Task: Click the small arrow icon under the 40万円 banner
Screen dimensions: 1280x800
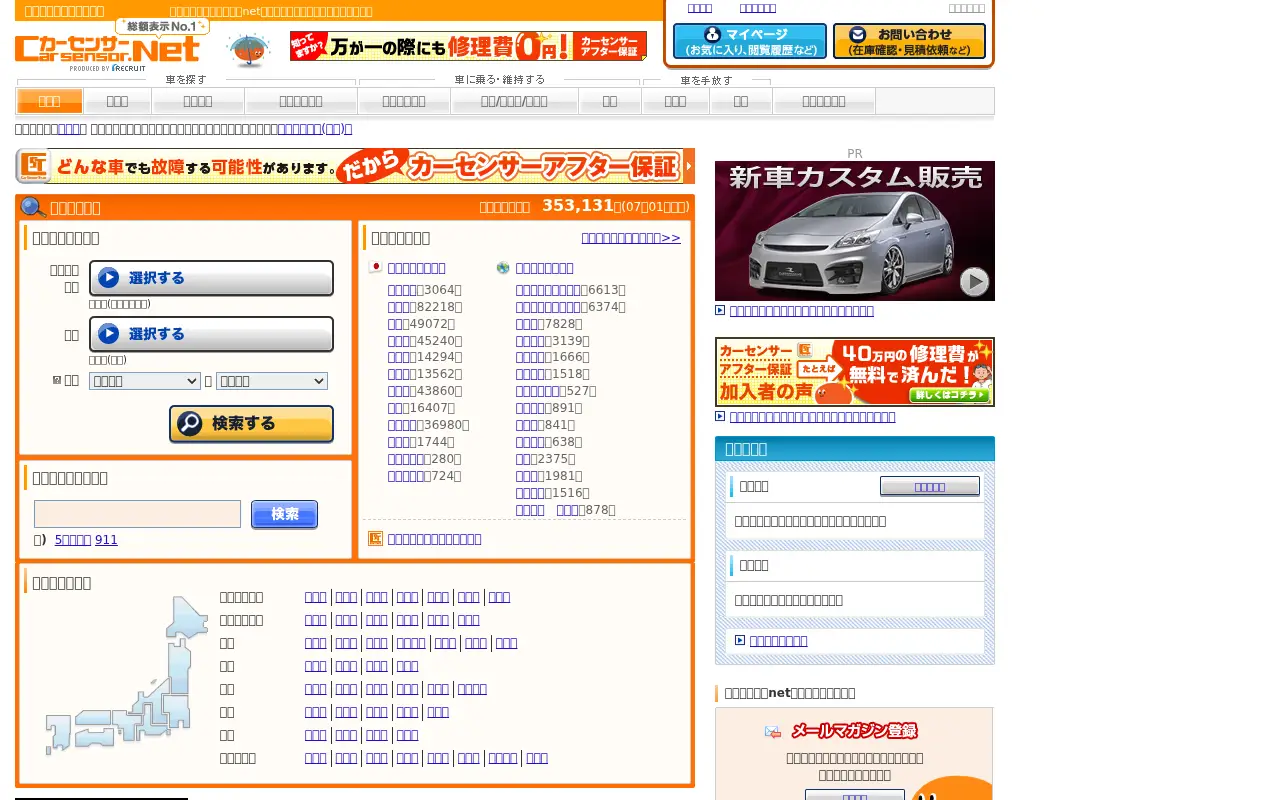Action: click(720, 416)
